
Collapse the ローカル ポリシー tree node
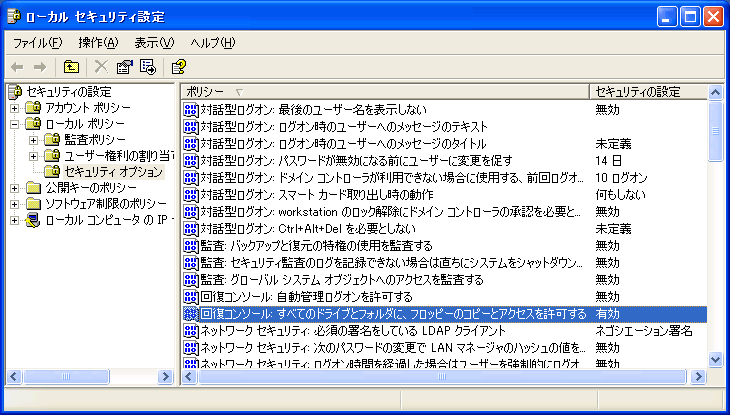pyautogui.click(x=15, y=124)
